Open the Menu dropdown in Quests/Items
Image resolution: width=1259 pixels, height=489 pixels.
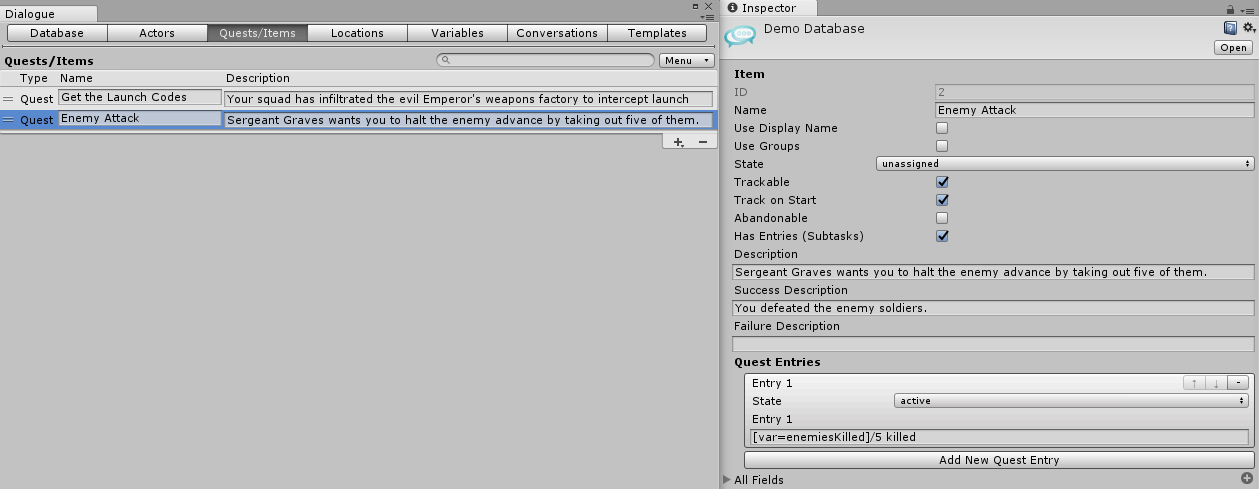[686, 61]
